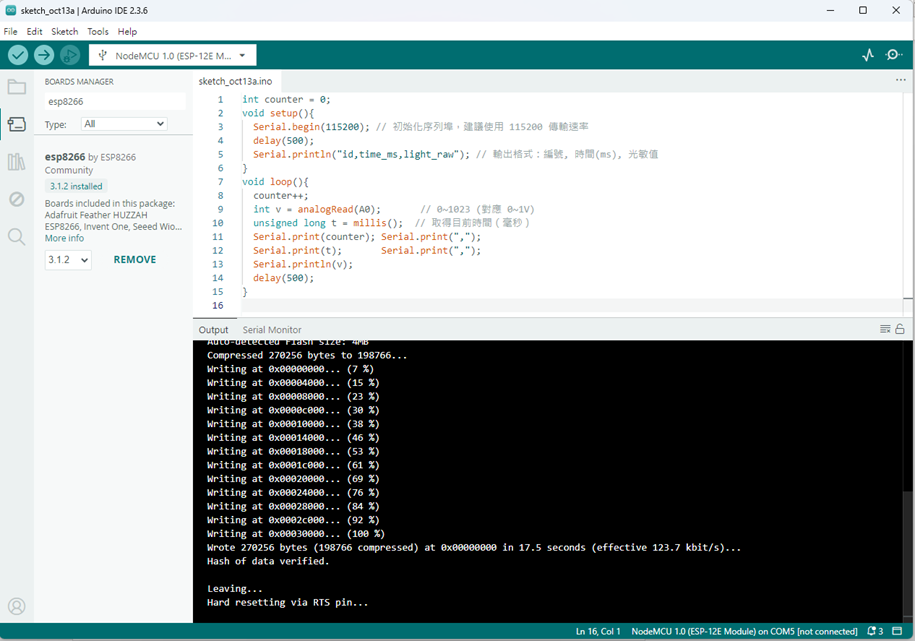Open the 3.1.2 version dropdown
The width and height of the screenshot is (915, 641).
click(x=68, y=260)
